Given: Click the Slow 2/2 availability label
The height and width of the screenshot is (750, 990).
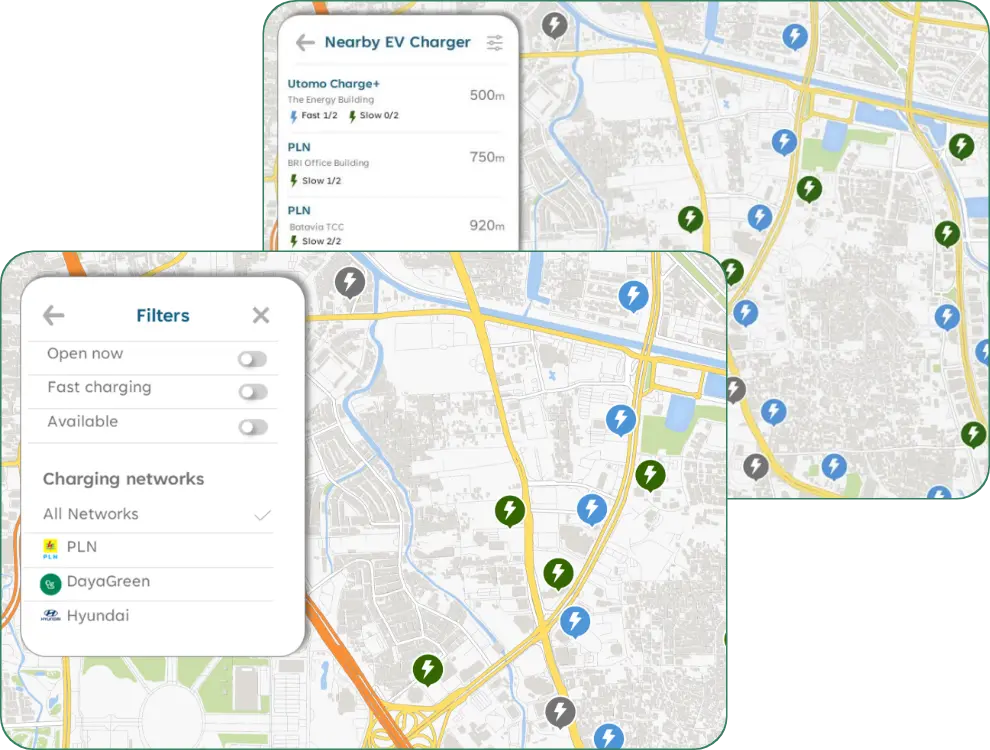Looking at the screenshot, I should [x=315, y=241].
